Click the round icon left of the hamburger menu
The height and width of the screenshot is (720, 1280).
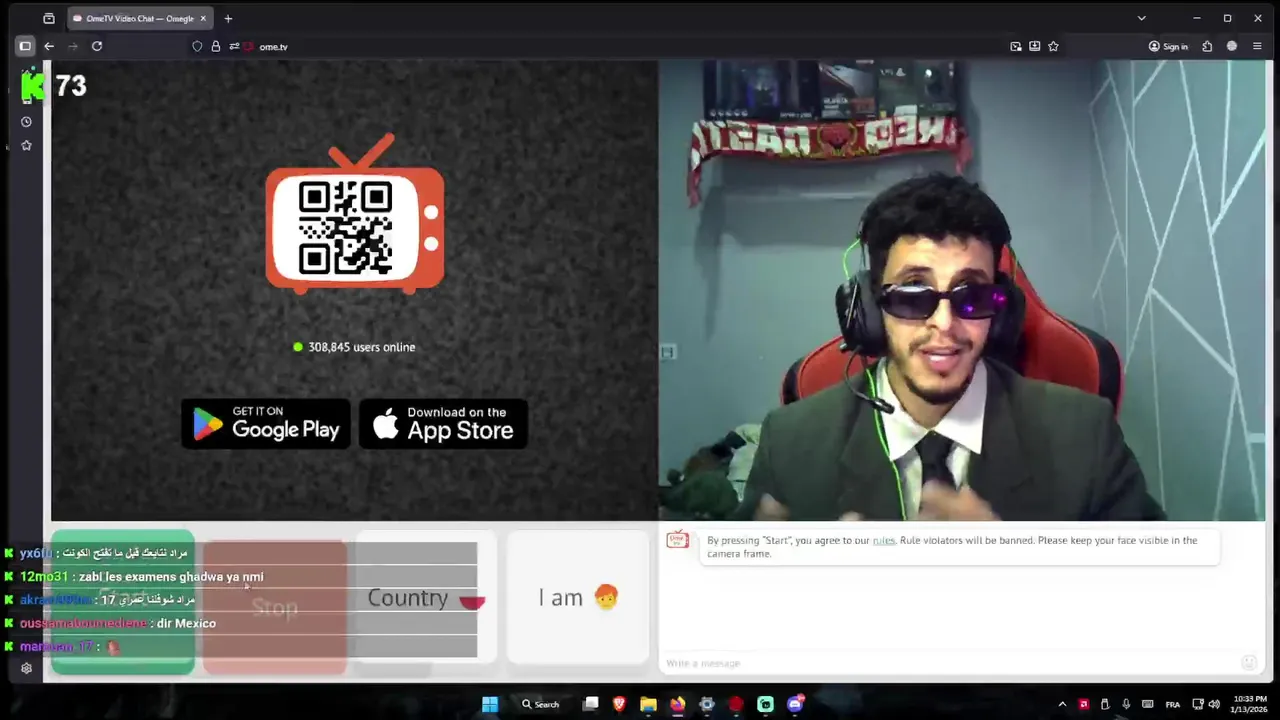[x=1232, y=46]
